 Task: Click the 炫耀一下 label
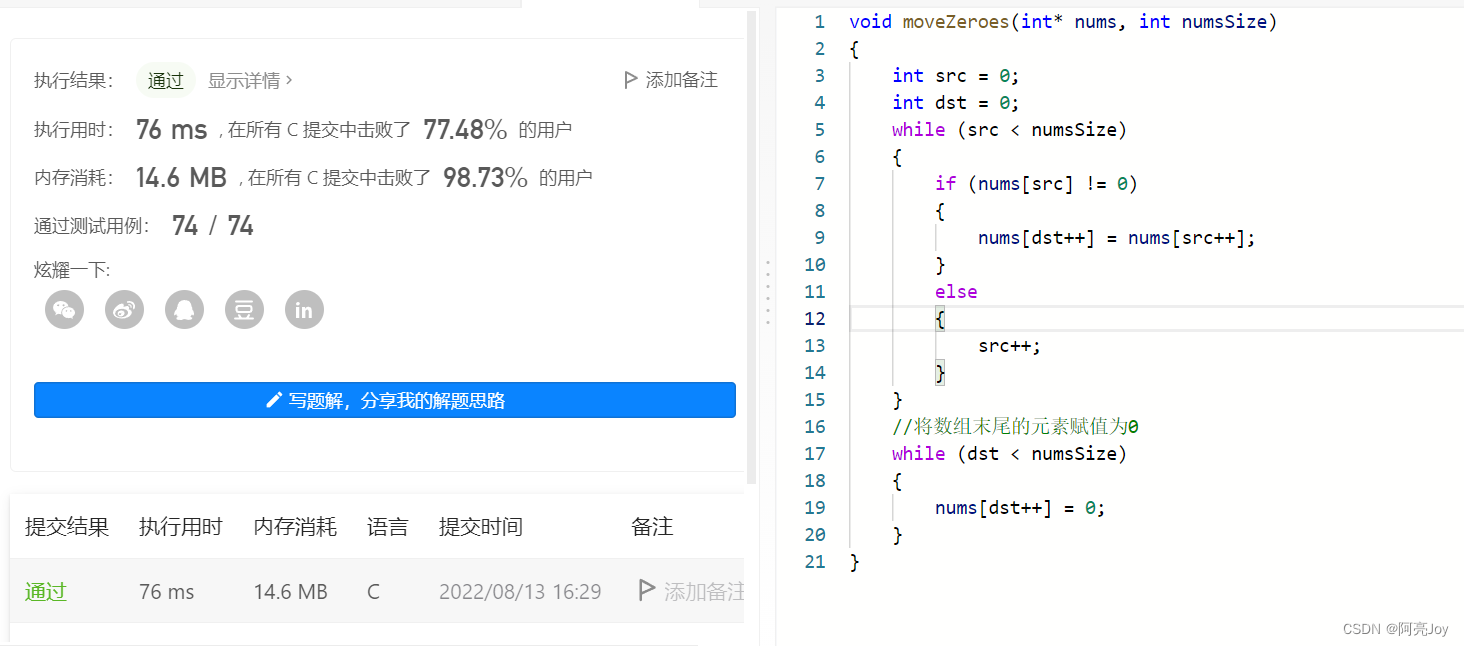72,270
